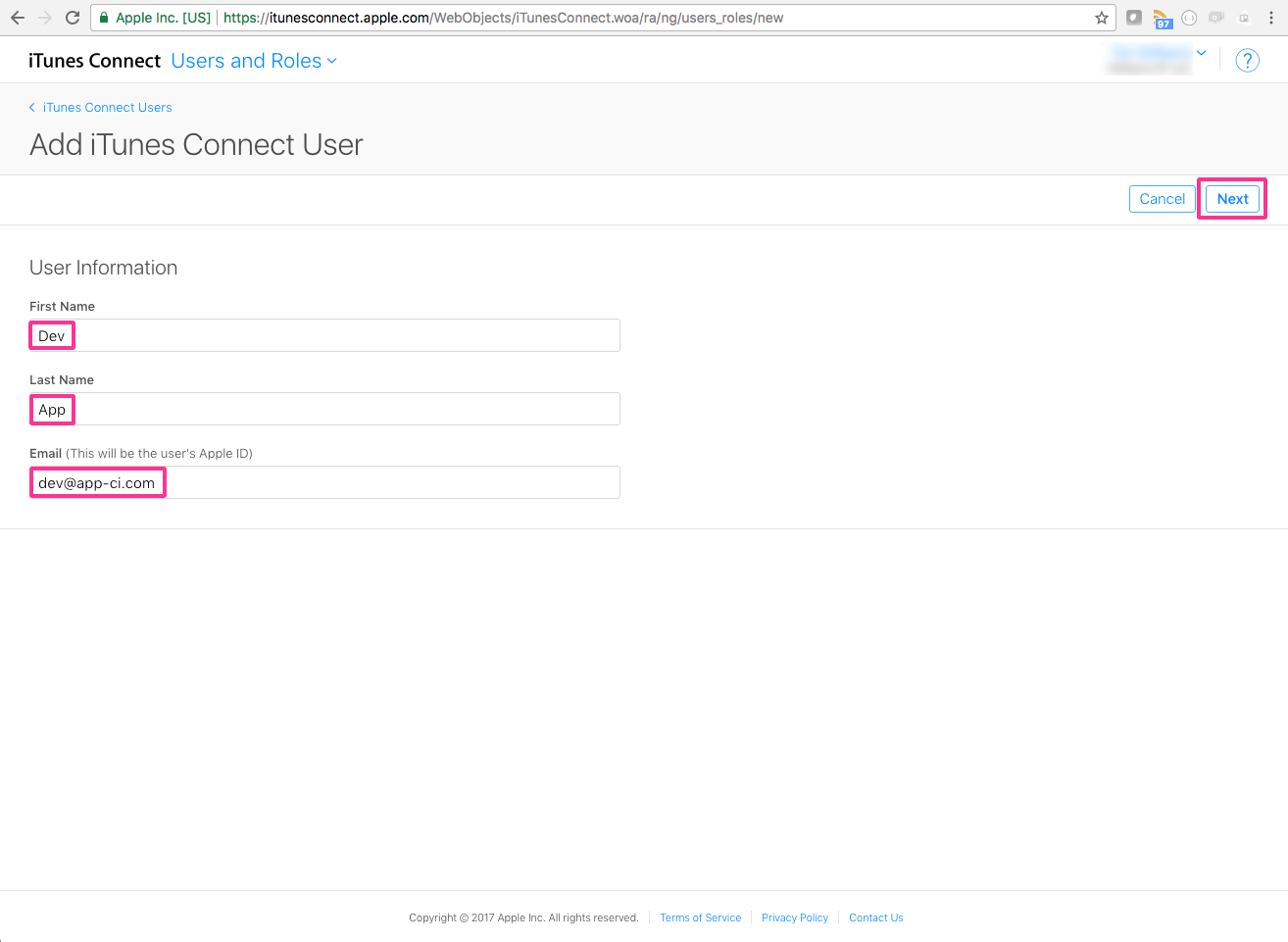Click the Cancel button
1288x942 pixels.
point(1162,199)
